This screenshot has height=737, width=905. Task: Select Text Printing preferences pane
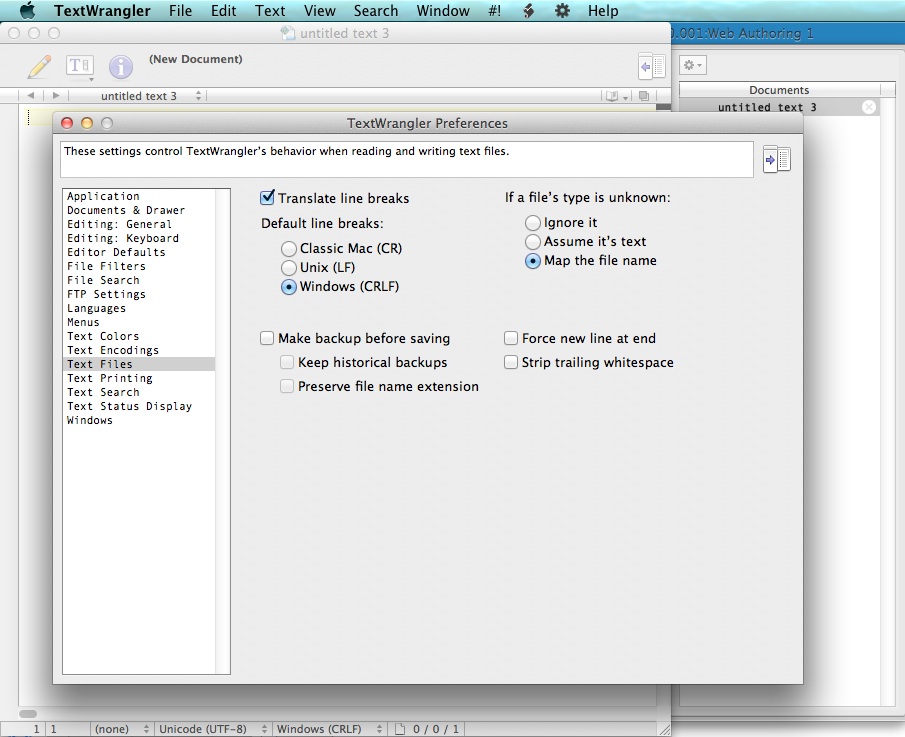click(139, 378)
